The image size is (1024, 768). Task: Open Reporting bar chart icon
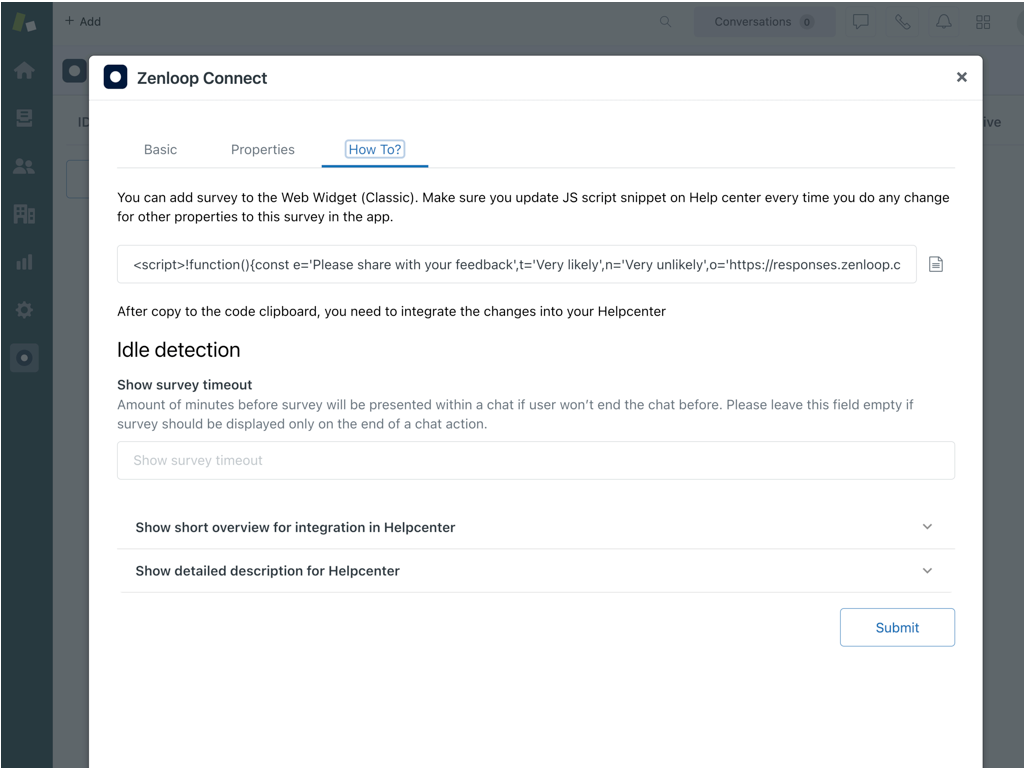(24, 262)
